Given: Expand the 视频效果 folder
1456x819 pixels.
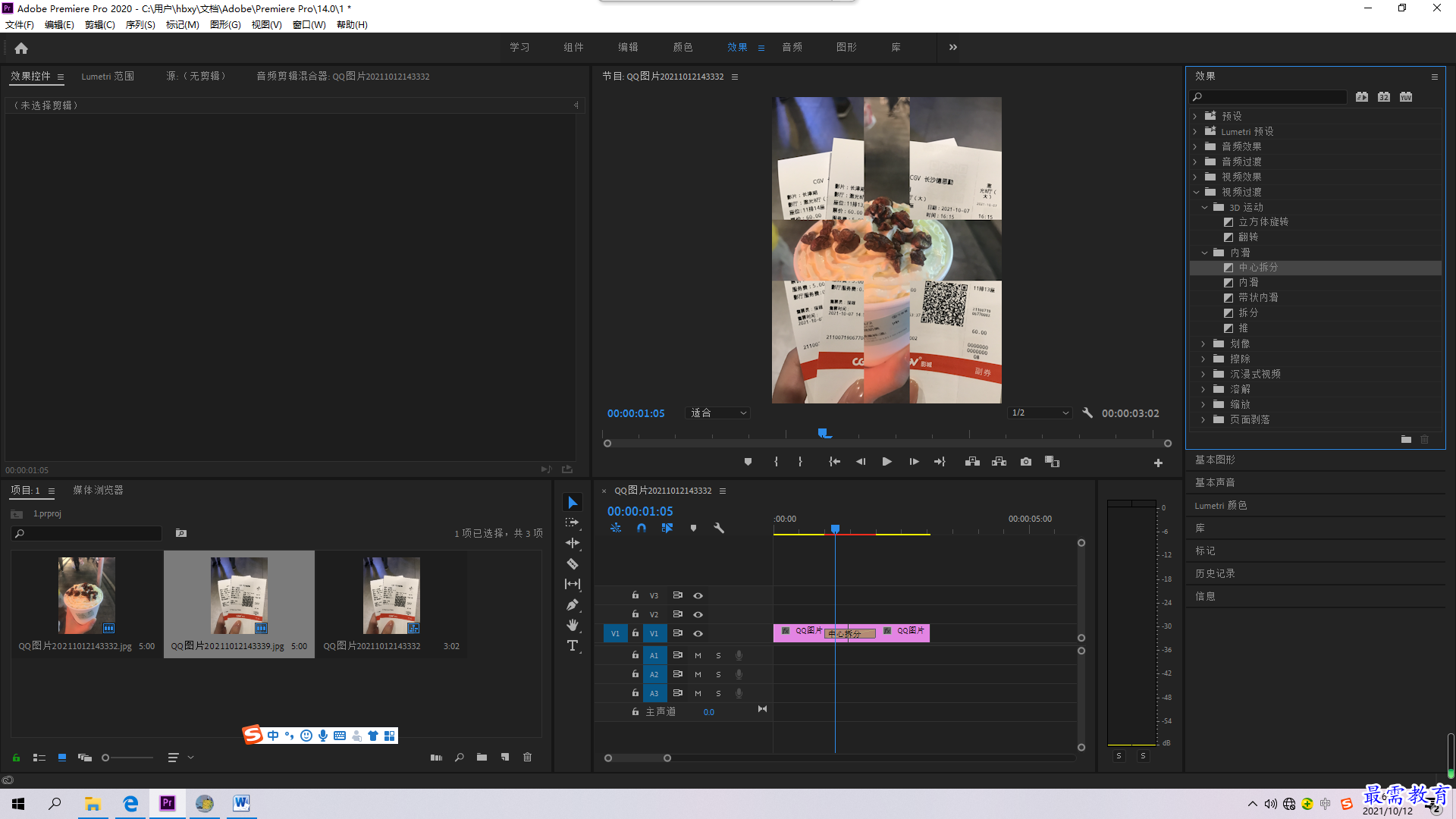Looking at the screenshot, I should pyautogui.click(x=1195, y=177).
